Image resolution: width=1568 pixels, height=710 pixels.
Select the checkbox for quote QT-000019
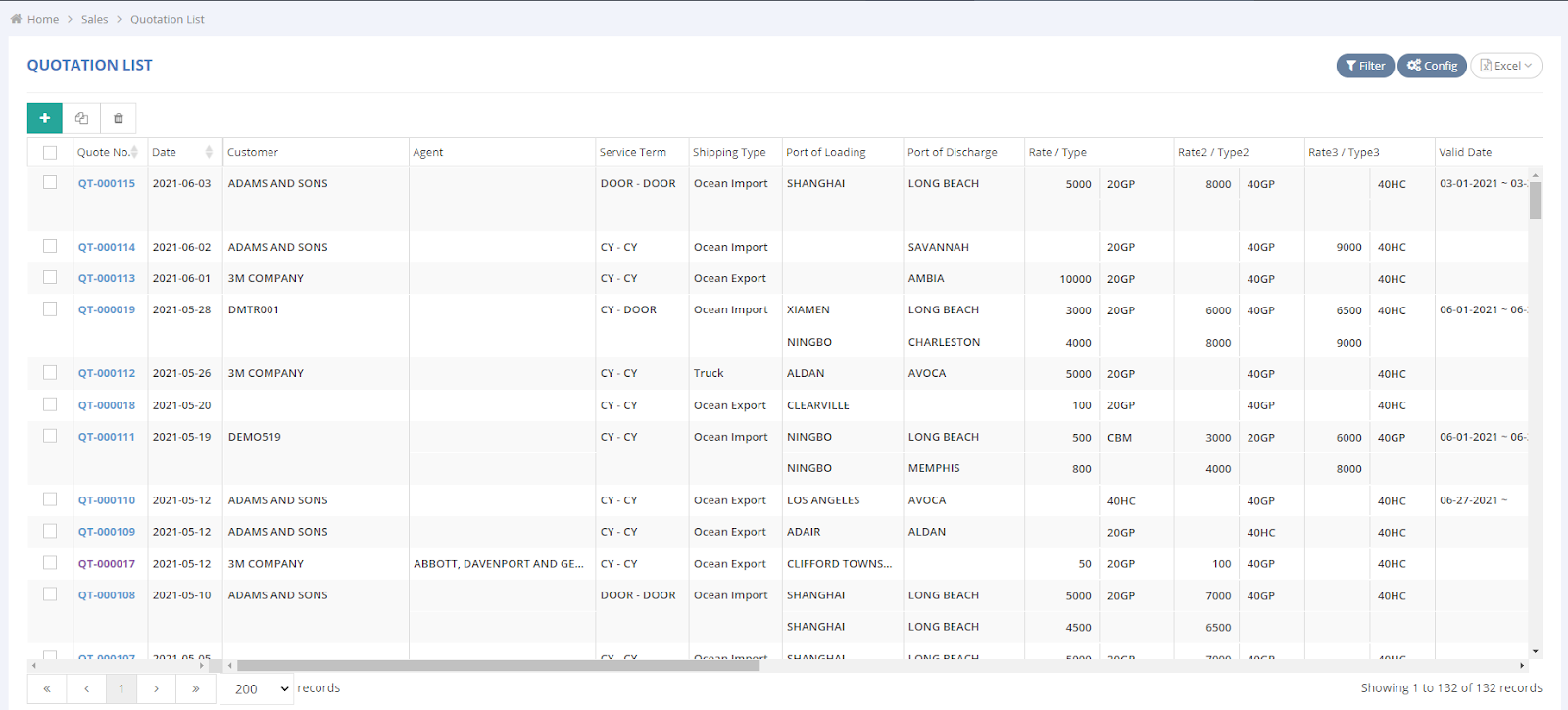pyautogui.click(x=50, y=309)
